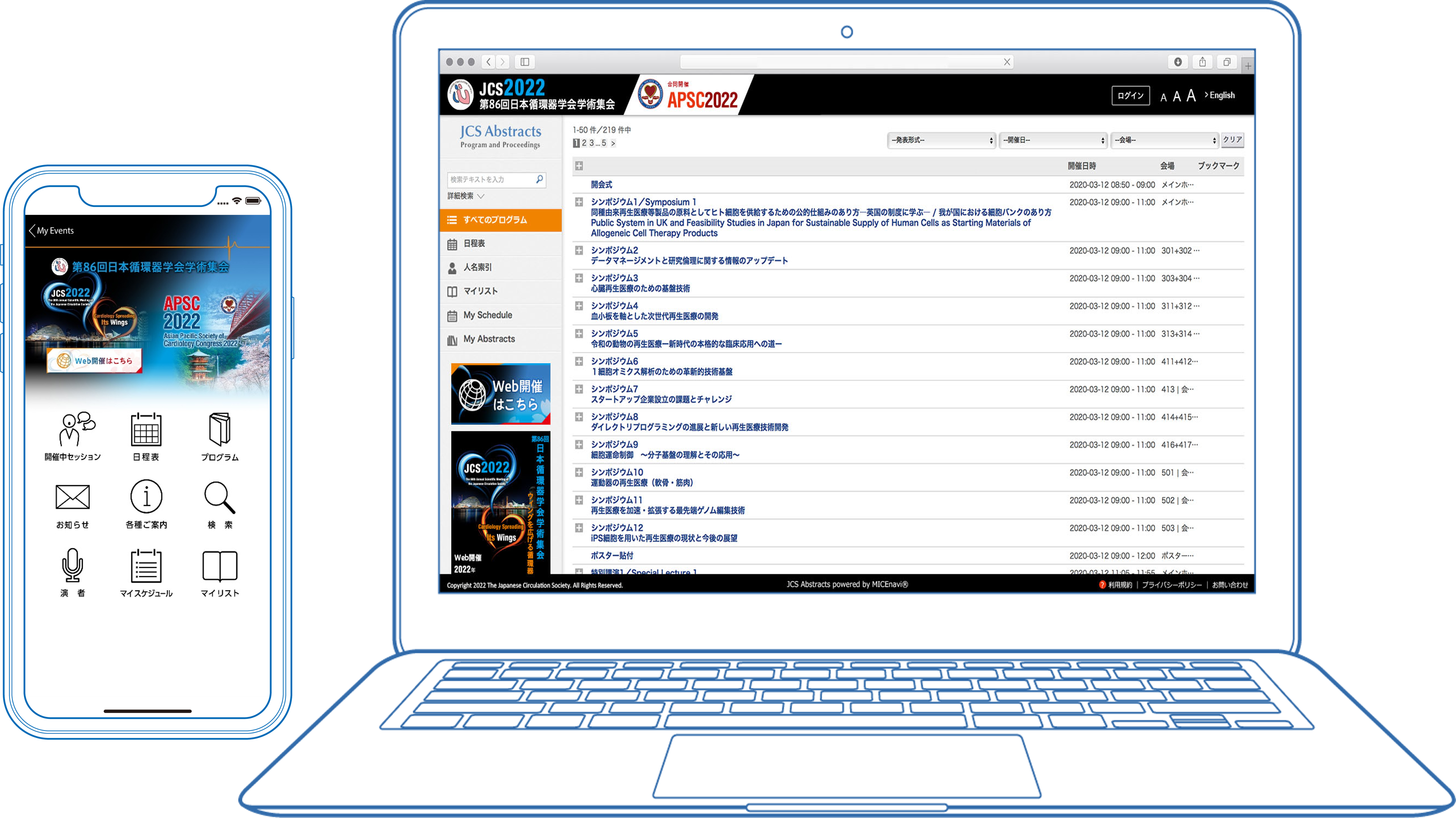The image size is (1456, 818).
Task: Click the browser share icon
Action: coord(1202,62)
